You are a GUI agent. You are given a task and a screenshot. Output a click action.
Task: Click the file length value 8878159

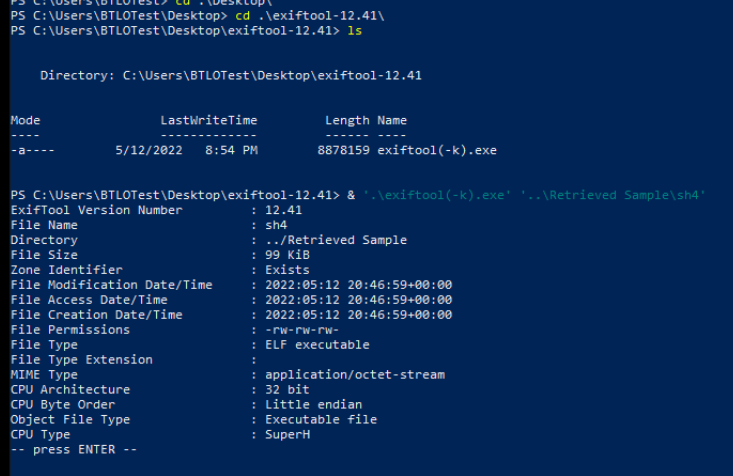pyautogui.click(x=343, y=150)
